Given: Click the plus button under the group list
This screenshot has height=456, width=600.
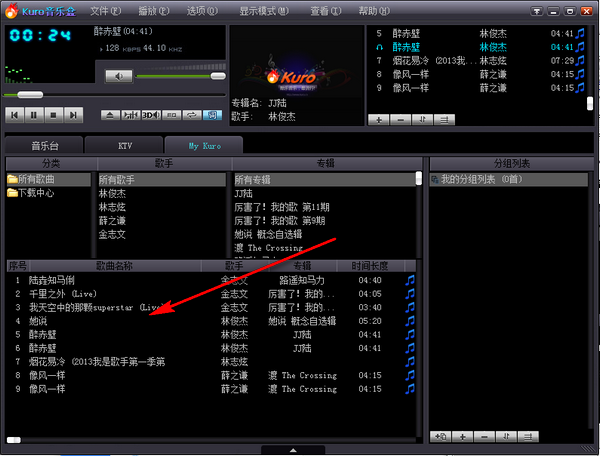Looking at the screenshot, I should 462,436.
